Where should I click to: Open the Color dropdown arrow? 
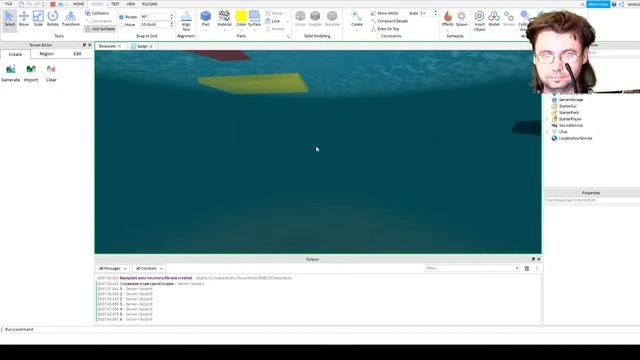(x=241, y=30)
